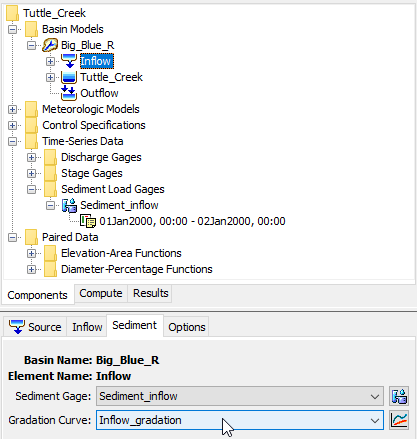Switch to the Compute tab
The image size is (417, 439).
[101, 293]
